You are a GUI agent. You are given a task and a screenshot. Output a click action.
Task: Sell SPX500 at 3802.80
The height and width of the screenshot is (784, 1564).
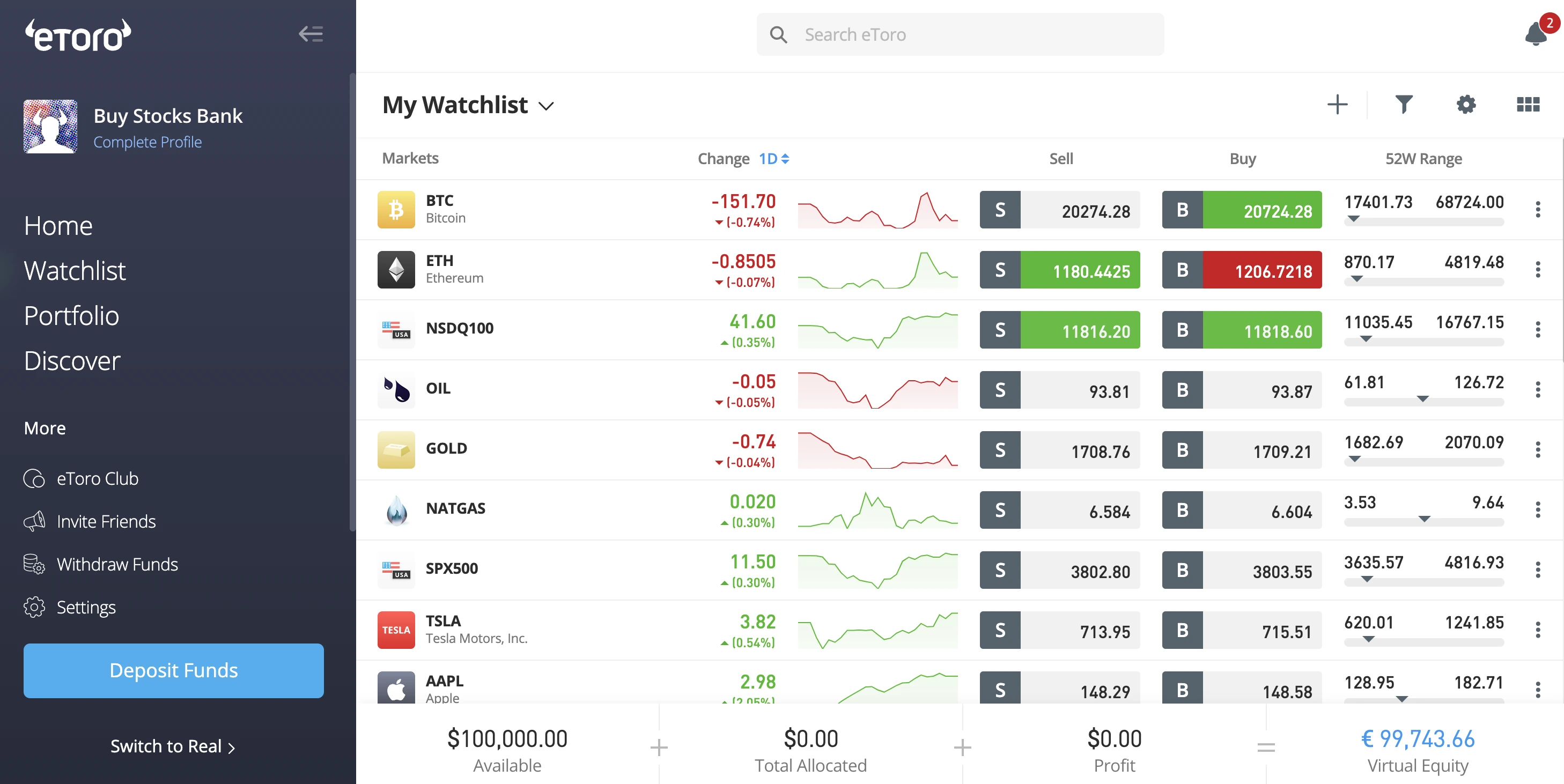coord(1059,571)
